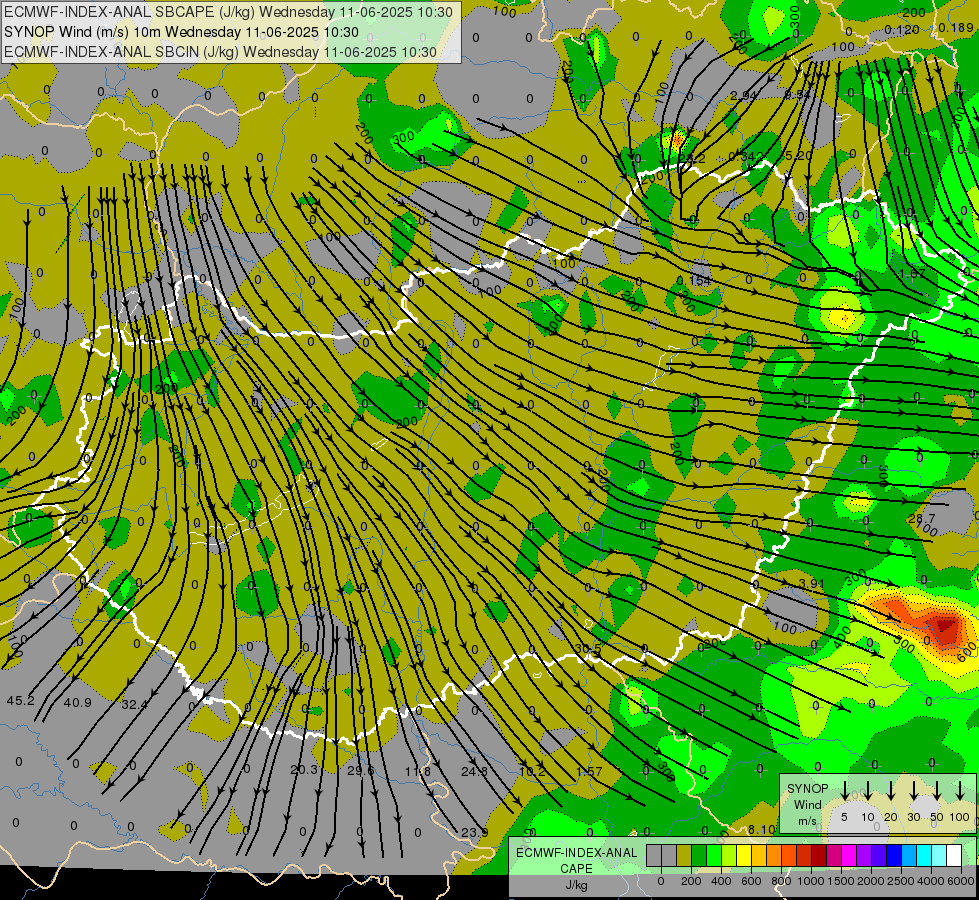Click the CIN value 10.2

coord(532,771)
